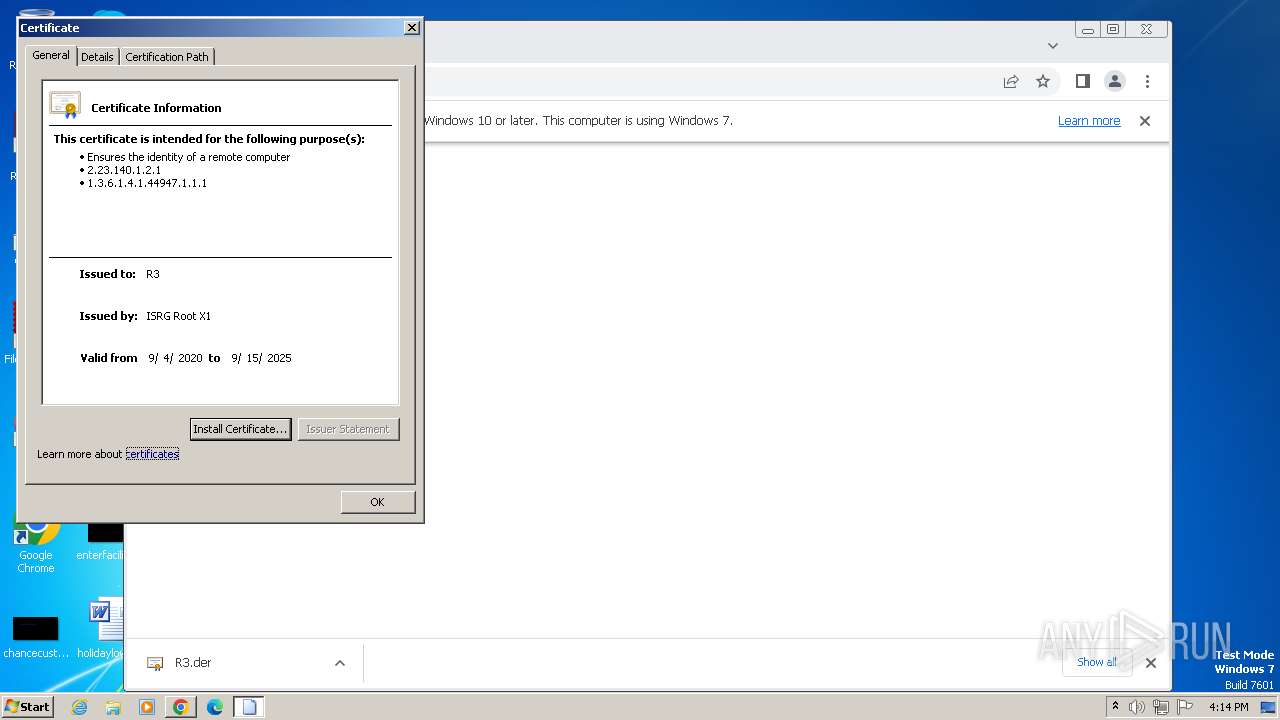The width and height of the screenshot is (1280, 720).
Task: Open Windows Media Player taskbar icon
Action: [147, 707]
